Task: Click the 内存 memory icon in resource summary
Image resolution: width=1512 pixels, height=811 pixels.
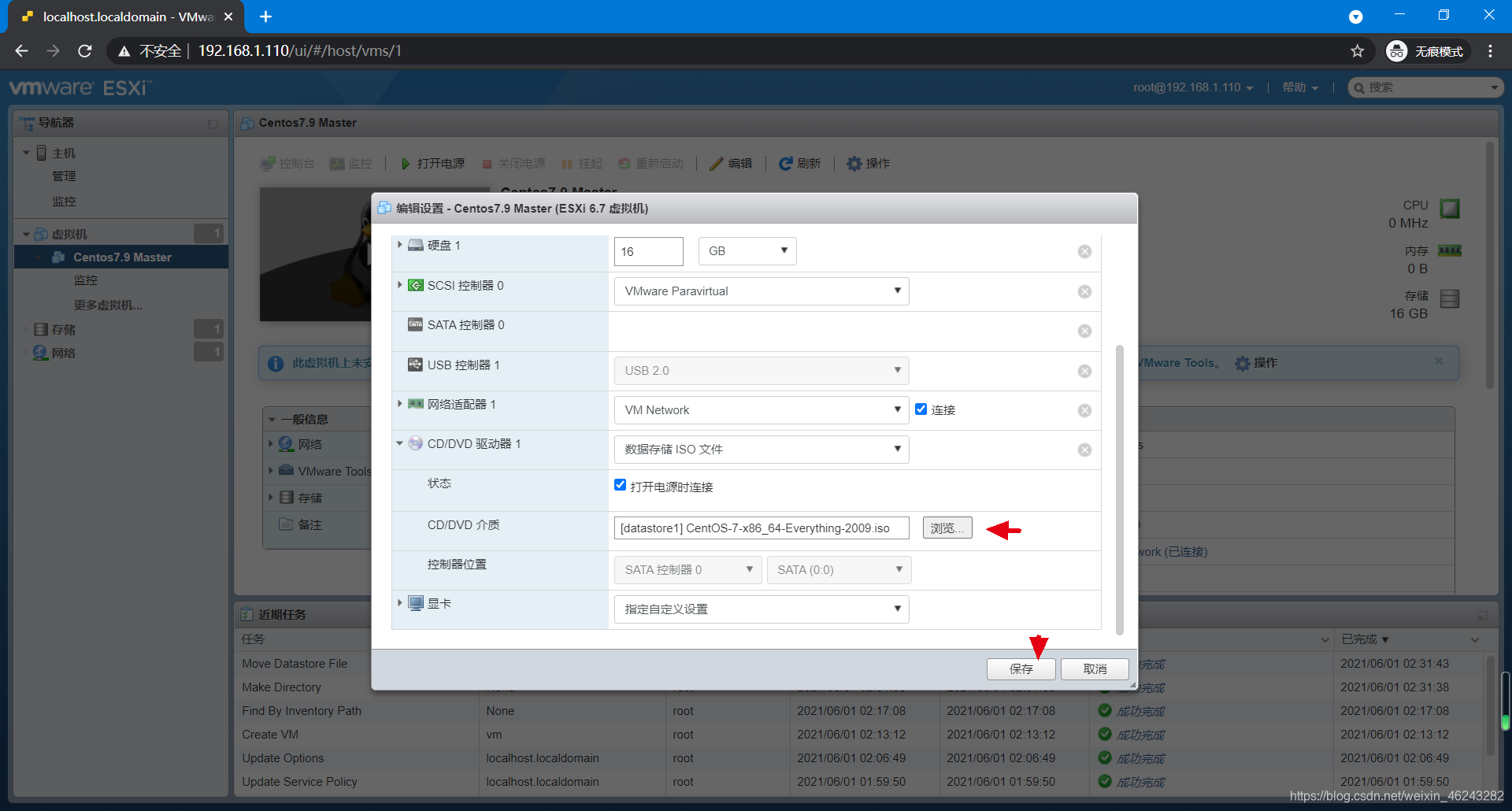Action: [1450, 250]
